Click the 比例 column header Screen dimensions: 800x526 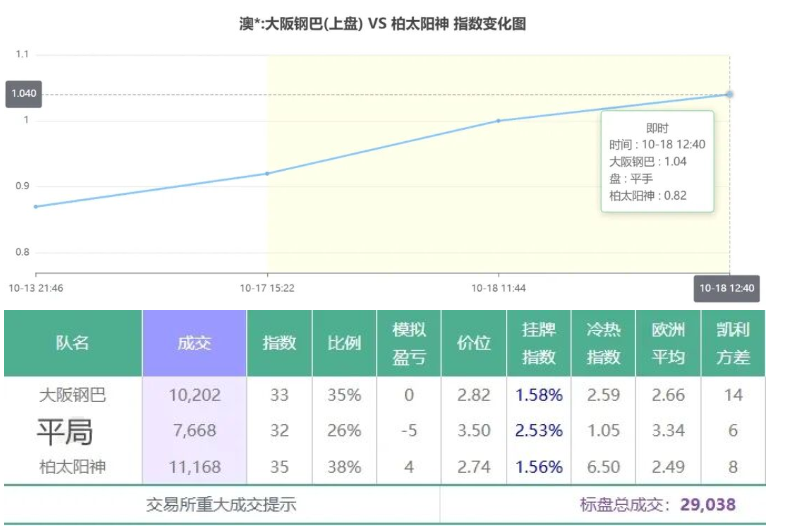click(344, 343)
